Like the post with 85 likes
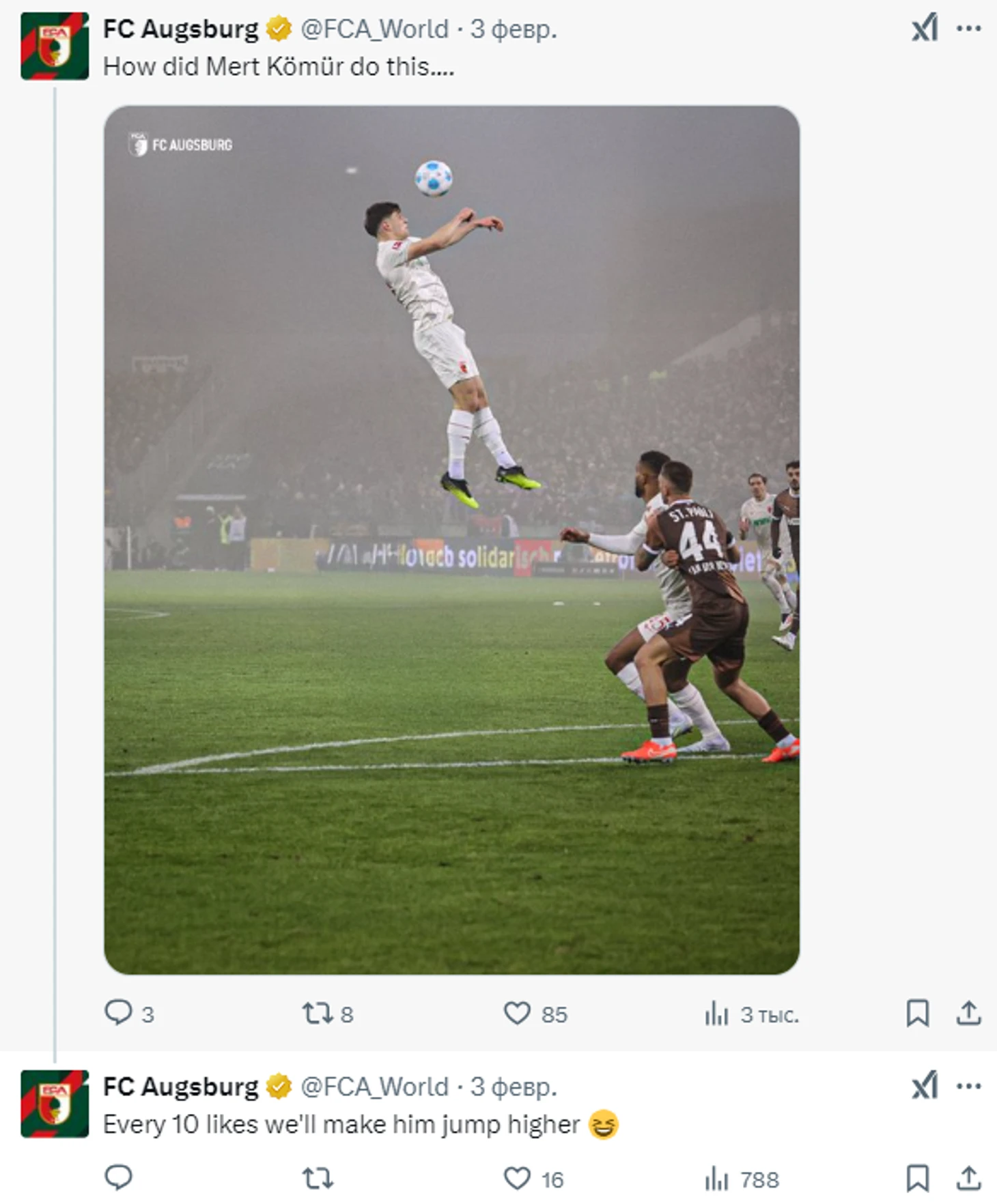The width and height of the screenshot is (997, 1204). 517,1013
